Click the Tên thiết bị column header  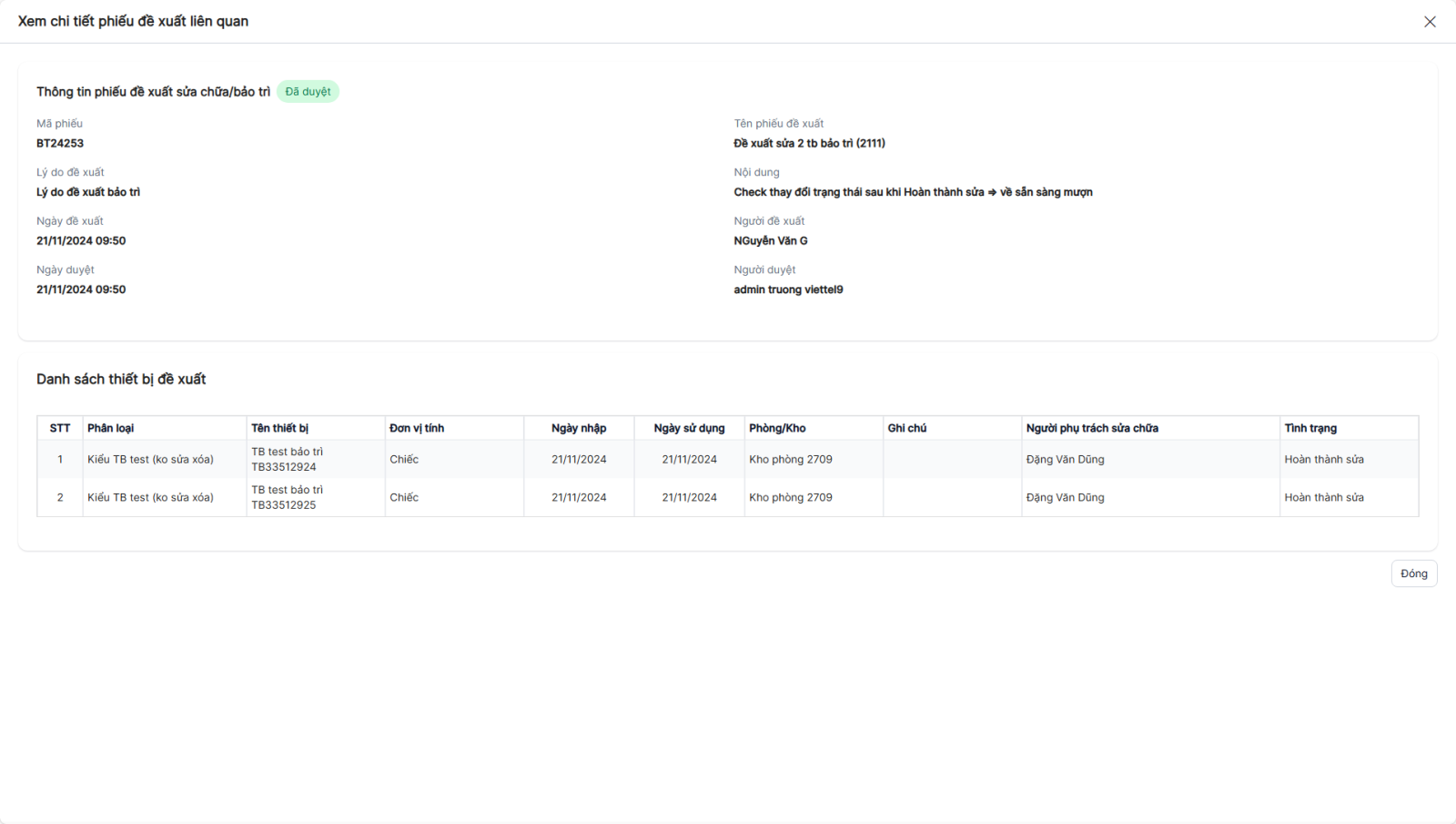[x=280, y=428]
